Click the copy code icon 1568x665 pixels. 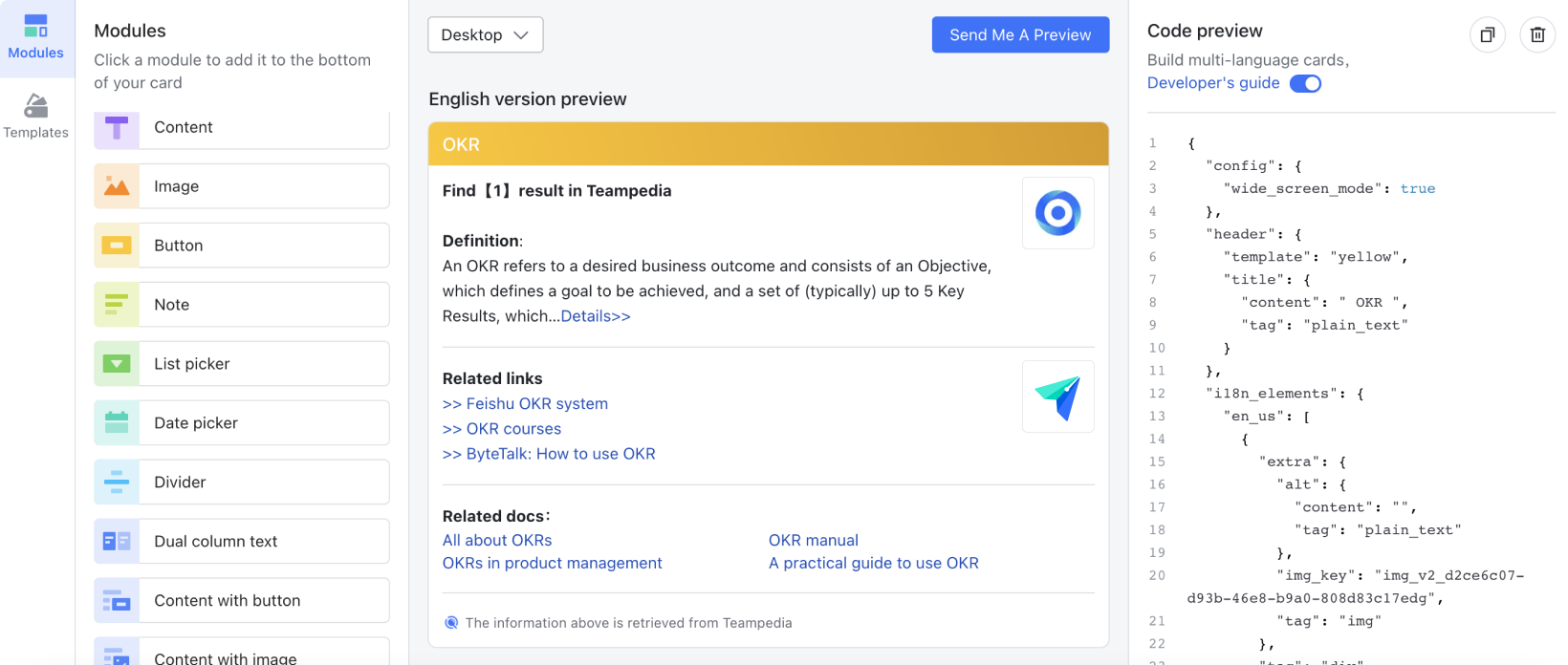pyautogui.click(x=1487, y=35)
